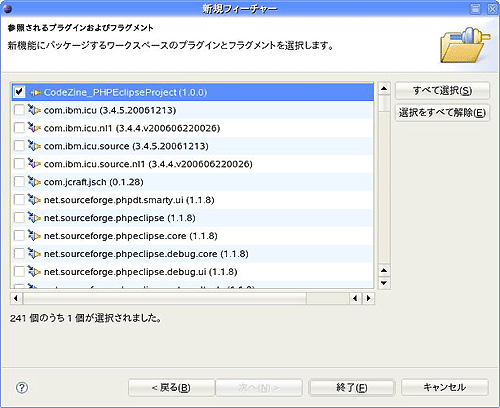500x408 pixels.
Task: Select the CodeZine_PHPEclipseProject (1.0.0) row text
Action: tap(125, 92)
